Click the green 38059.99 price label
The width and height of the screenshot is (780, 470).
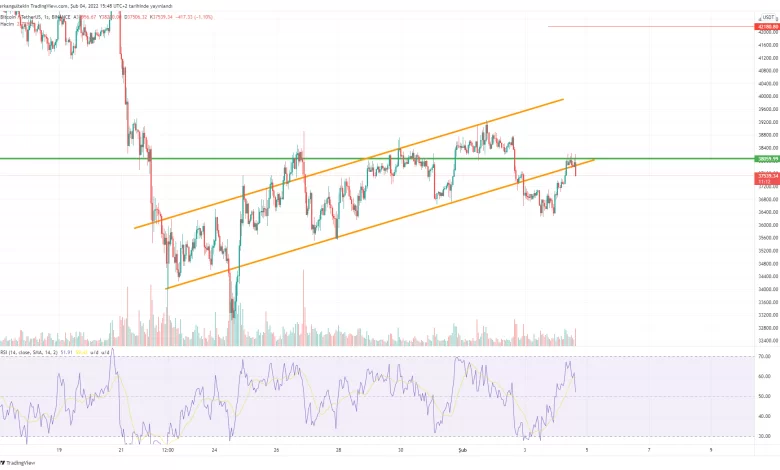(767, 159)
